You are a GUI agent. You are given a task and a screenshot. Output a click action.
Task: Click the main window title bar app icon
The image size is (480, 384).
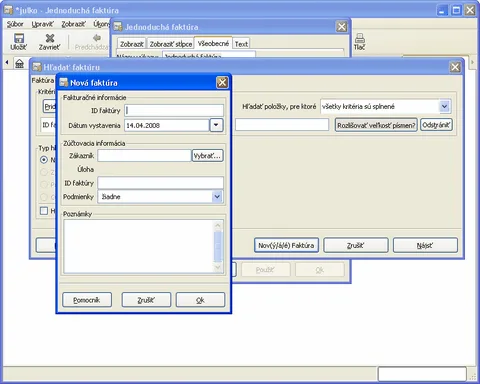pos(8,10)
